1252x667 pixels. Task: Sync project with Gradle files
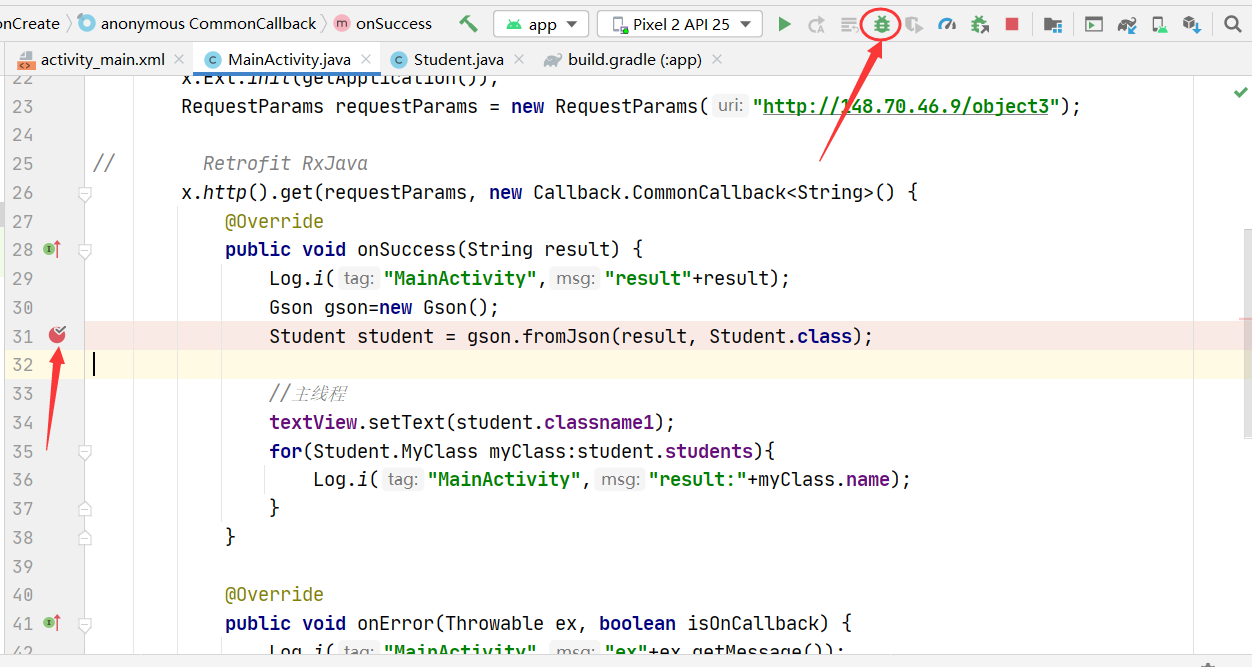[x=1127, y=24]
